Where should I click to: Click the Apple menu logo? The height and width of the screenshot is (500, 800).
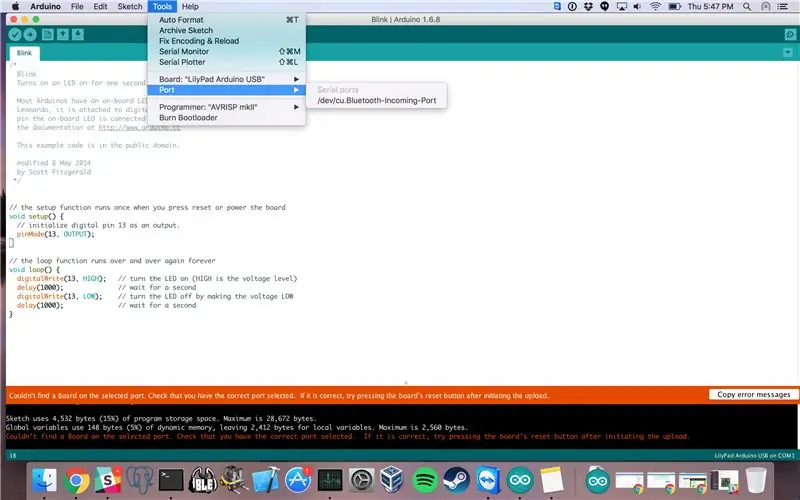(15, 7)
